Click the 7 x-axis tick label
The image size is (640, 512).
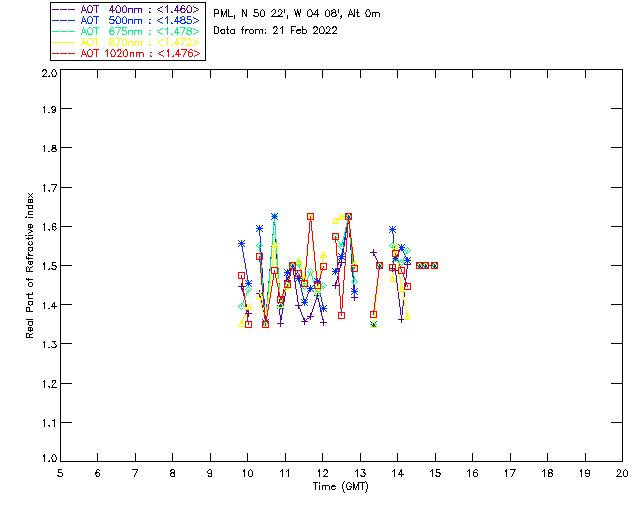(x=135, y=473)
